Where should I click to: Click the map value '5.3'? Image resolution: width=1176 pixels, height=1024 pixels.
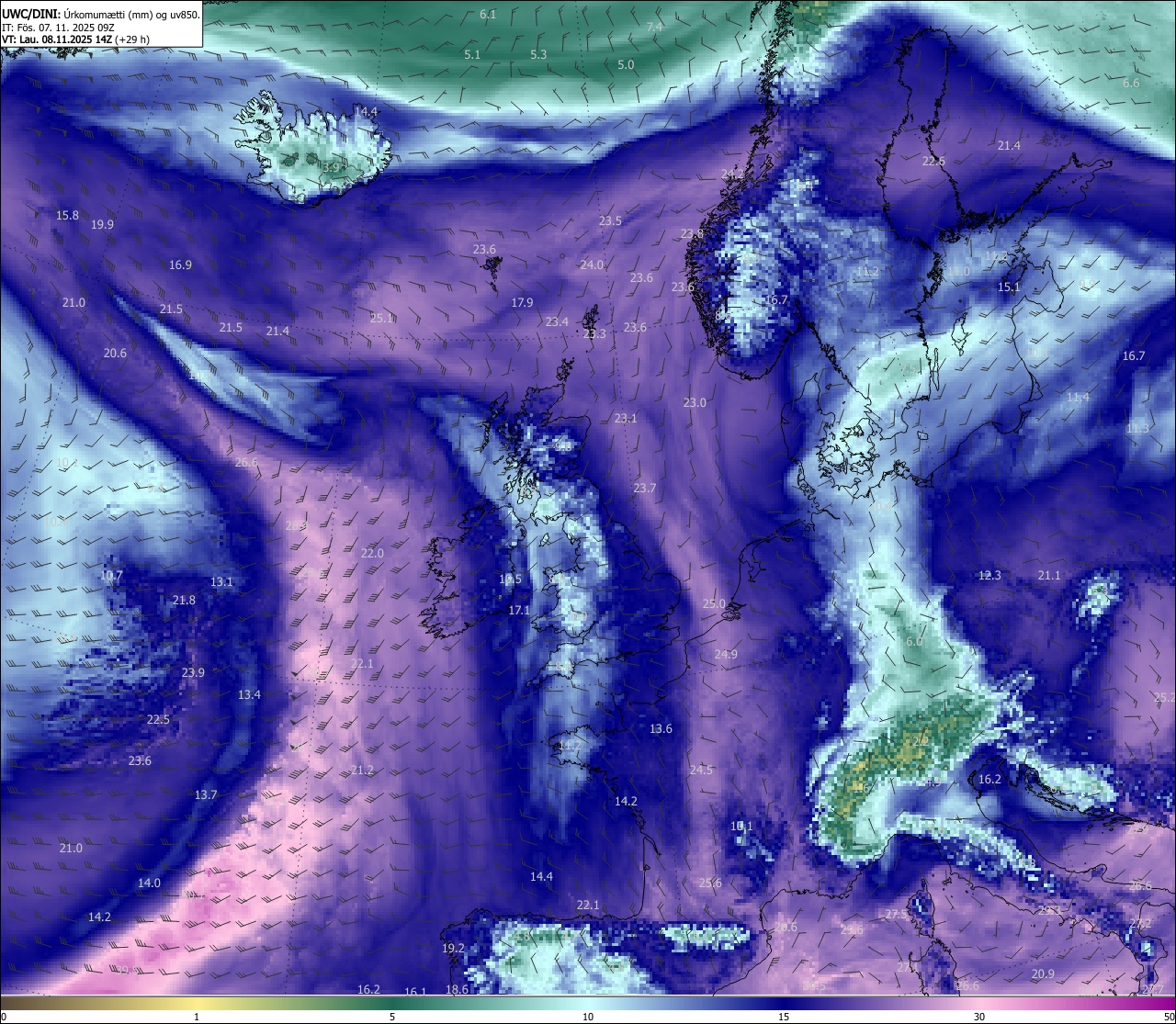pyautogui.click(x=538, y=54)
